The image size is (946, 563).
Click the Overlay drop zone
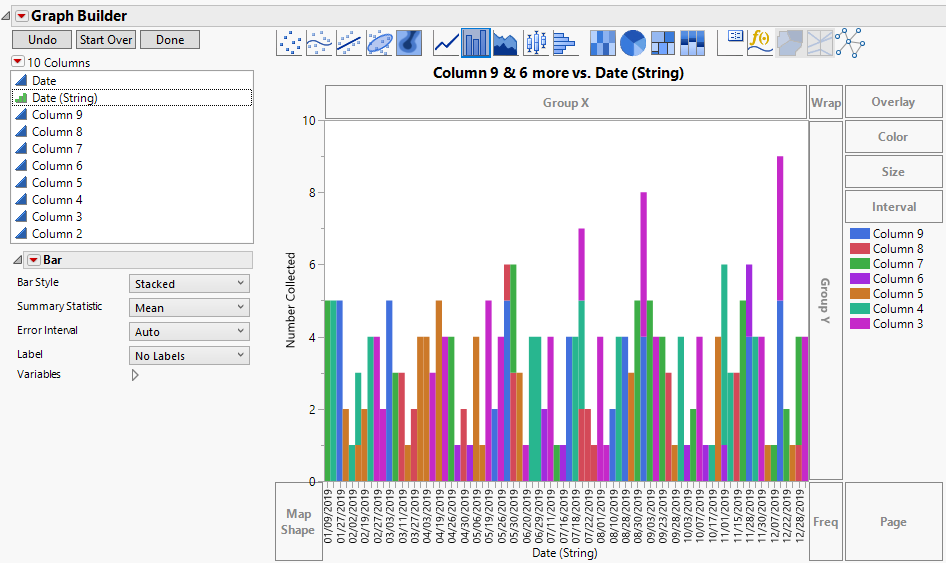893,102
